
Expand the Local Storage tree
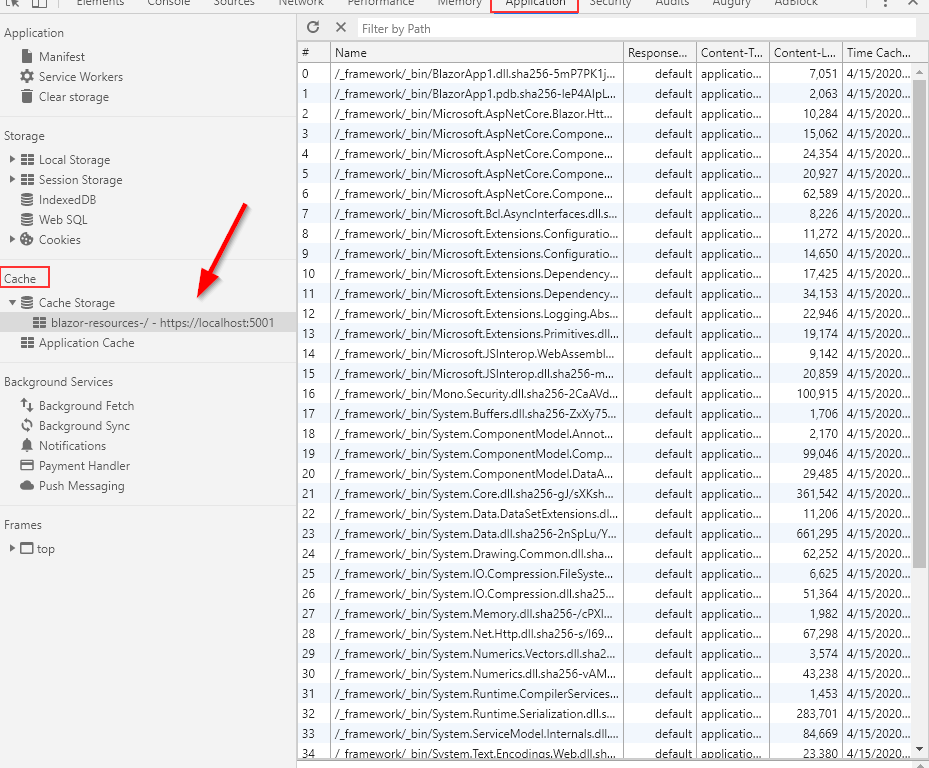(x=12, y=160)
